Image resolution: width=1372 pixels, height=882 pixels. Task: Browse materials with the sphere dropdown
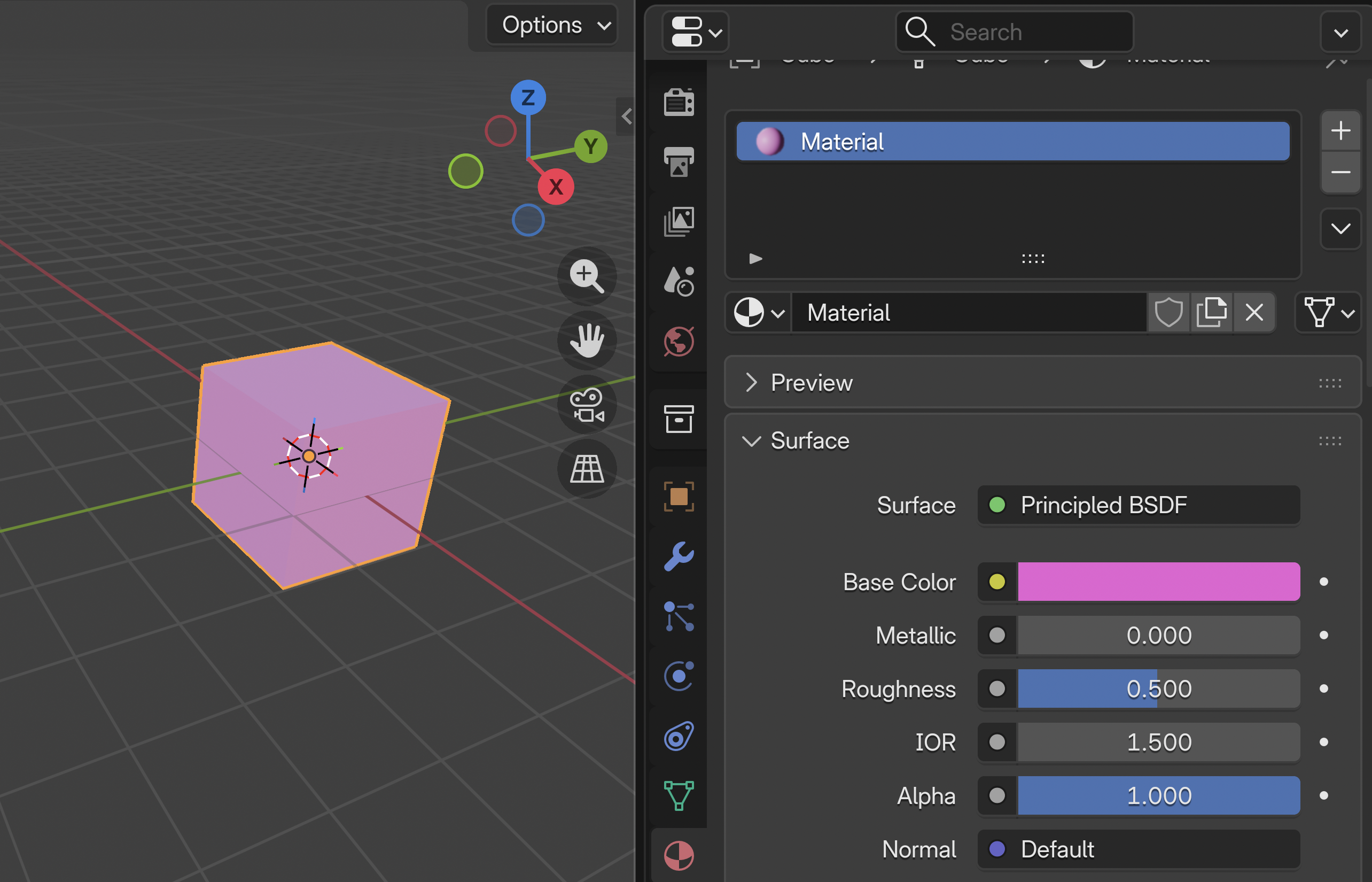click(x=759, y=313)
